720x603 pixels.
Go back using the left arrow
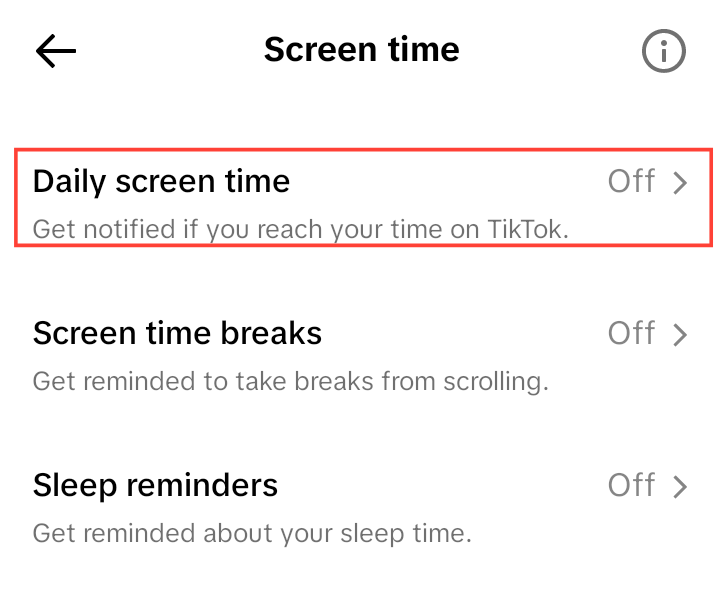[56, 52]
